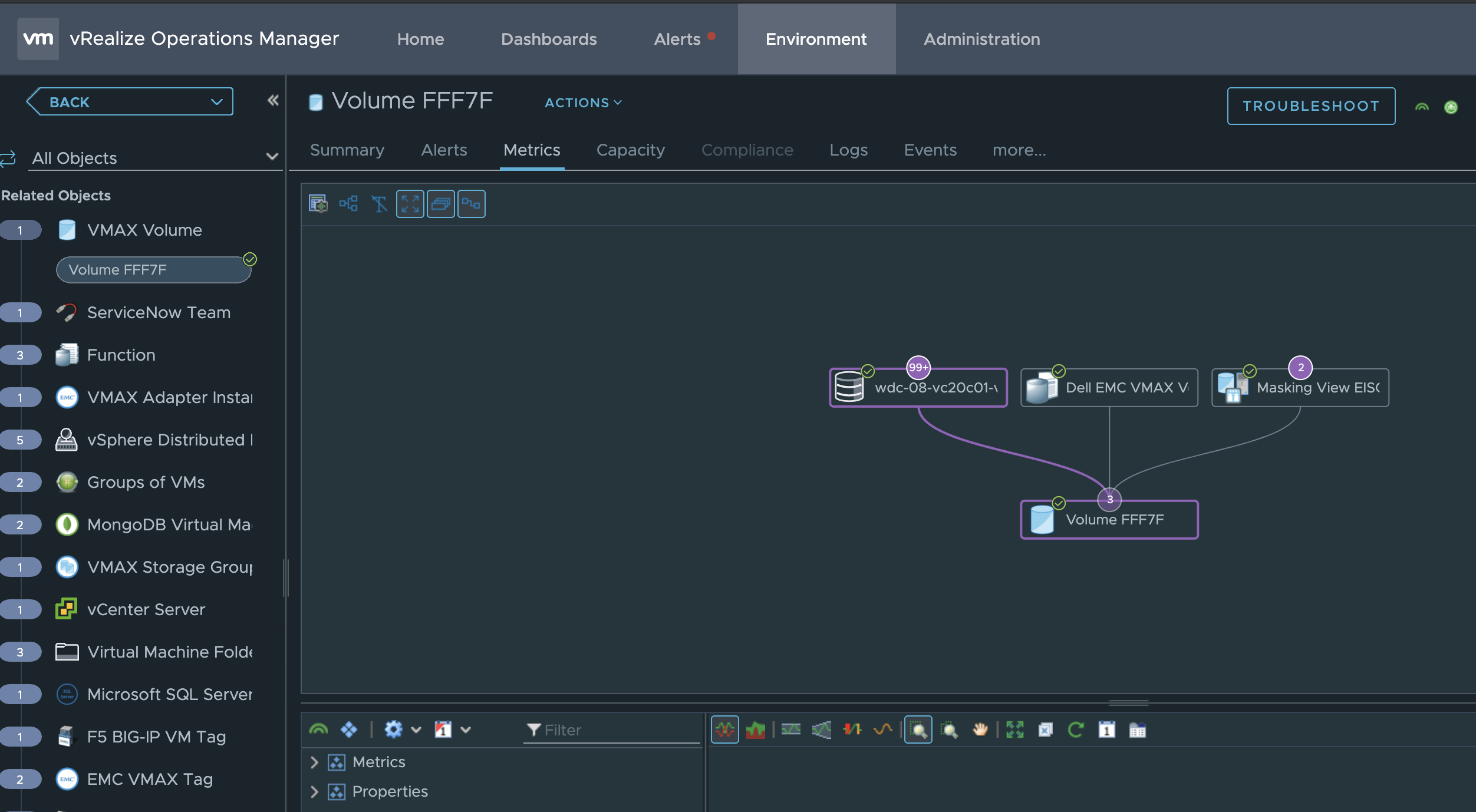This screenshot has height=812, width=1476.
Task: Click the green refresh charts icon
Action: tap(1076, 730)
